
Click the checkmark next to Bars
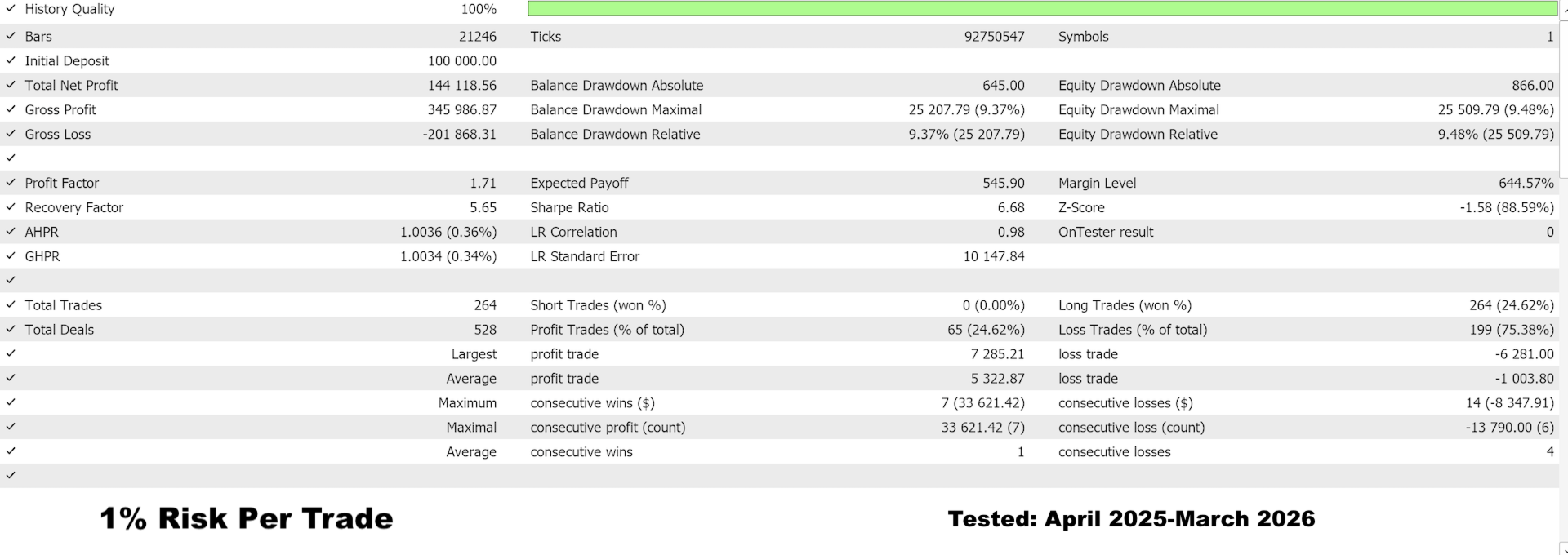(11, 36)
